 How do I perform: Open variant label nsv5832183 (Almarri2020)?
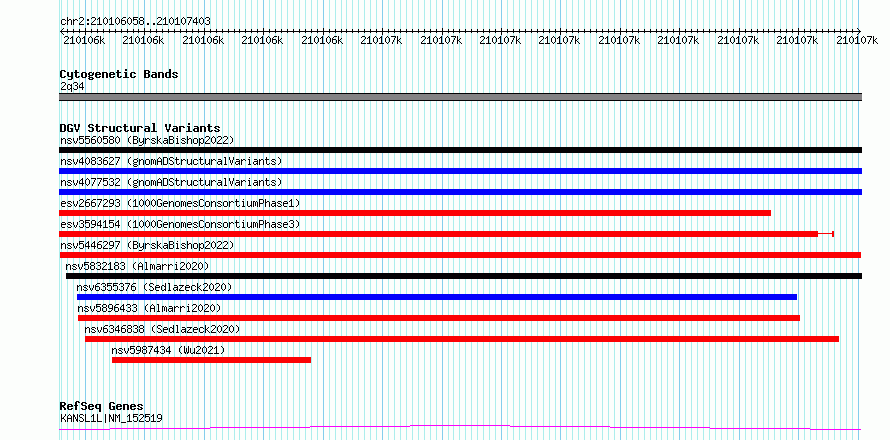(x=137, y=266)
